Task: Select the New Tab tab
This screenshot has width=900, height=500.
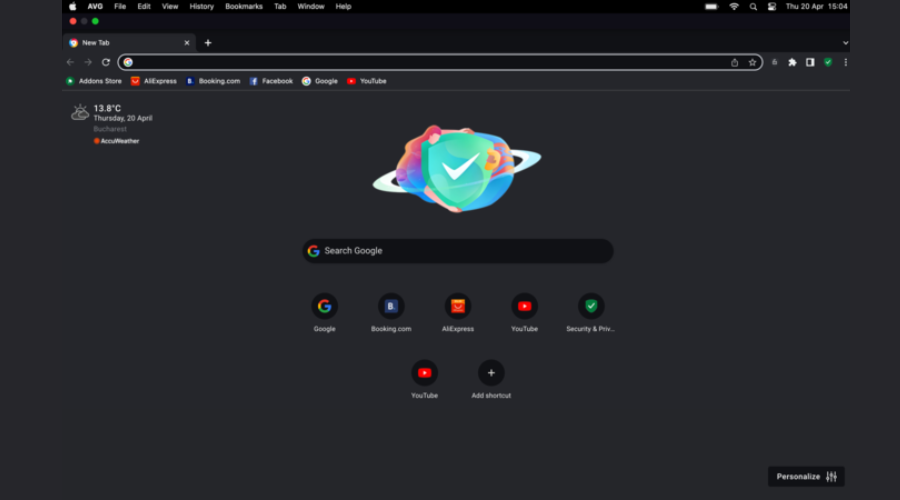Action: [129, 42]
